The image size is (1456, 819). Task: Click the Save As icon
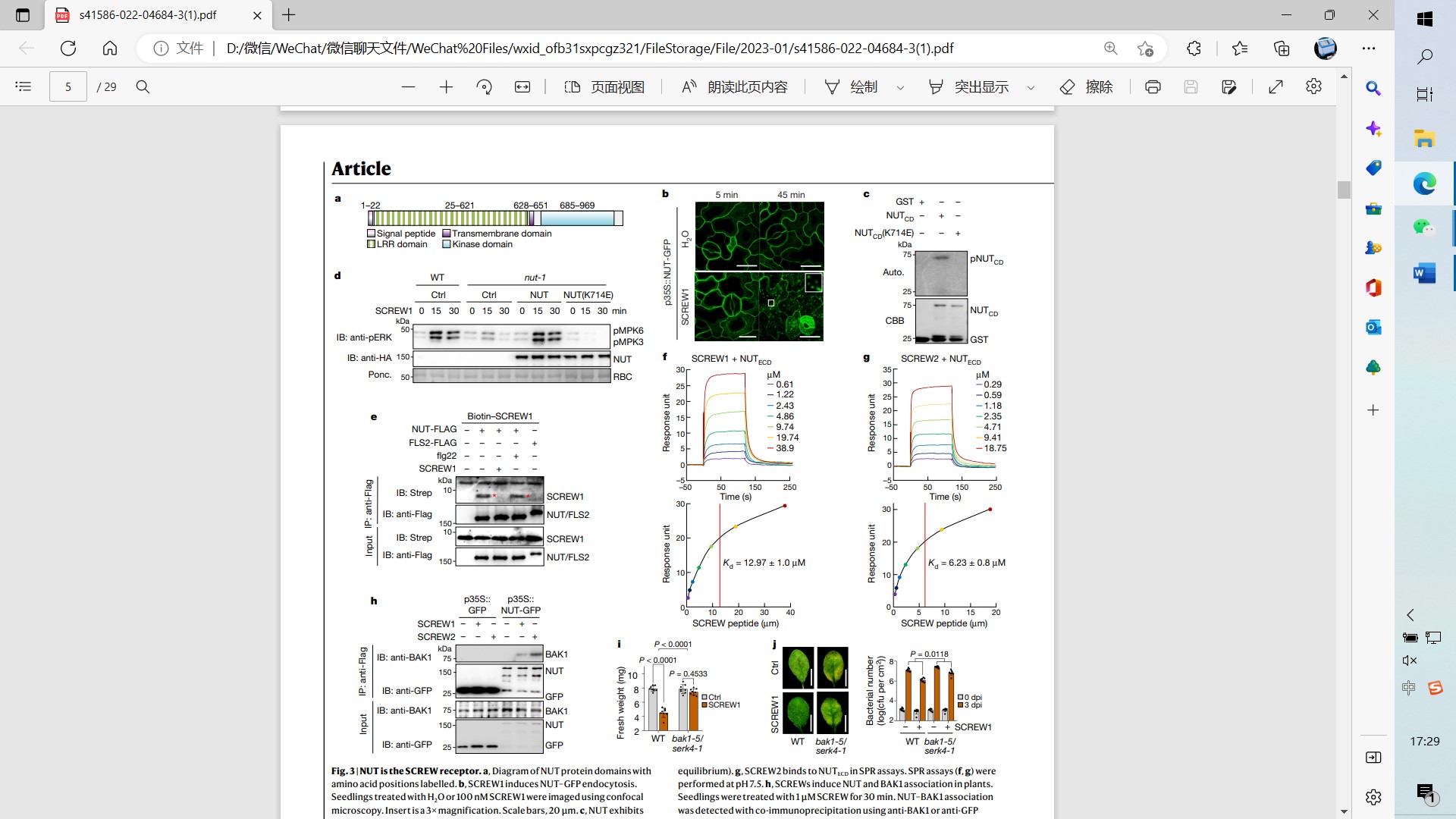(x=1229, y=87)
